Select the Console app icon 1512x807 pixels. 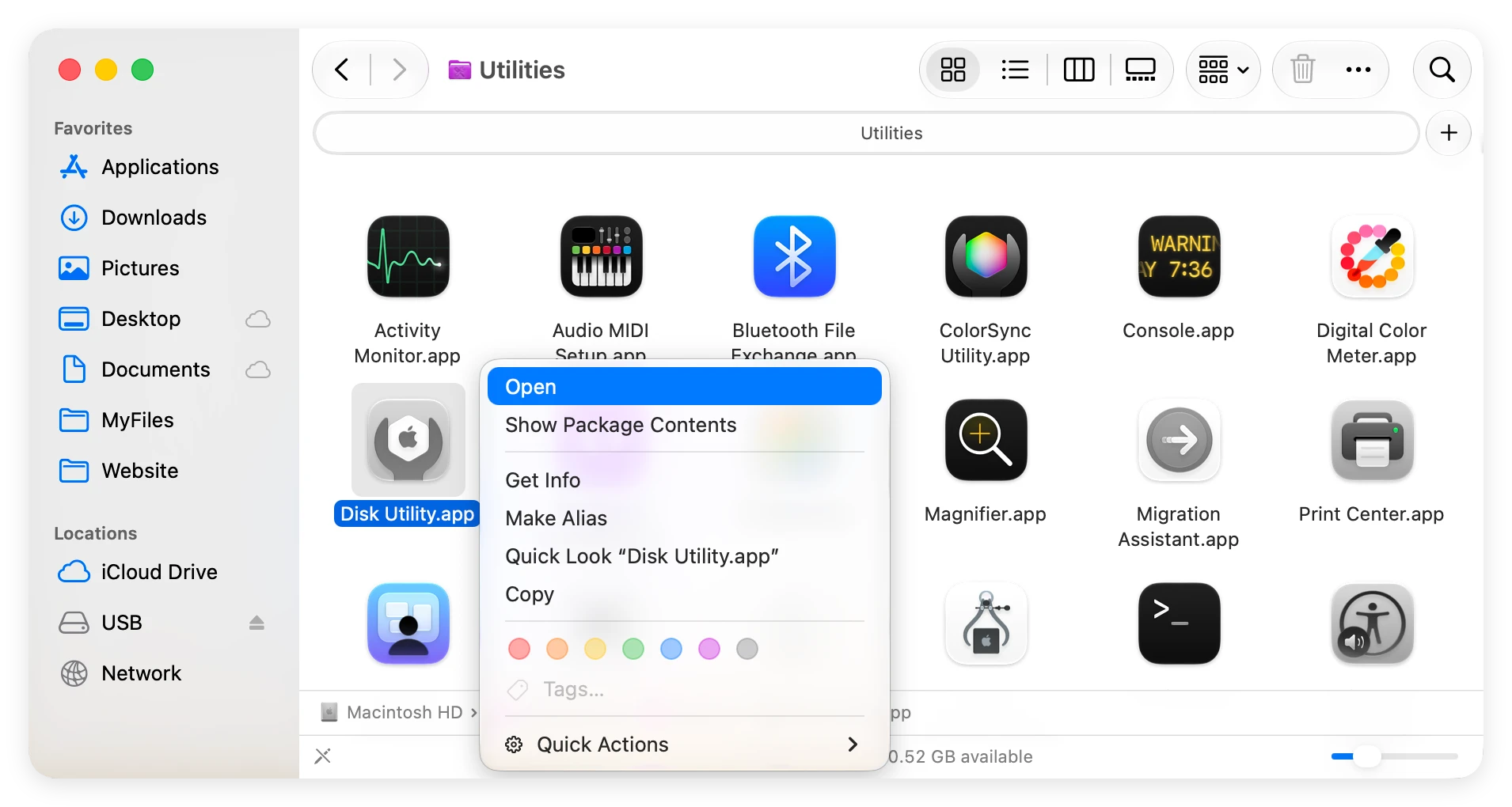coord(1179,256)
